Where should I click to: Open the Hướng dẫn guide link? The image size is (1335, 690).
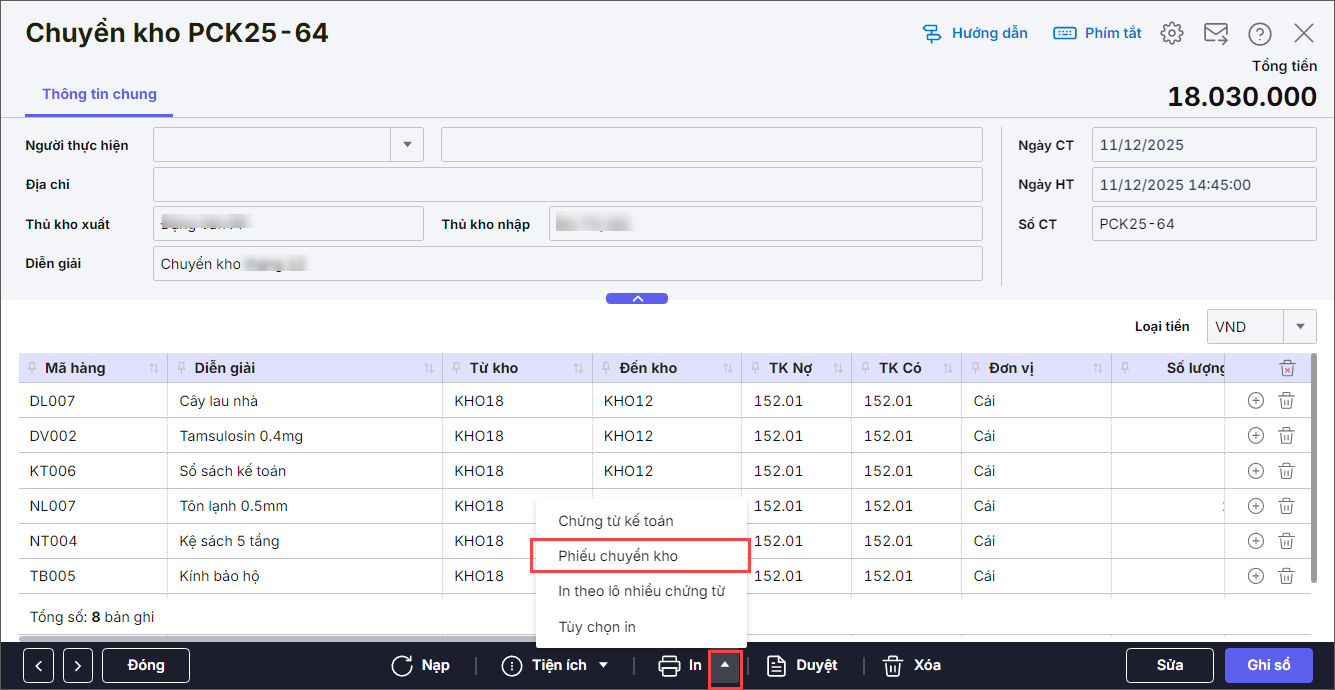point(975,33)
